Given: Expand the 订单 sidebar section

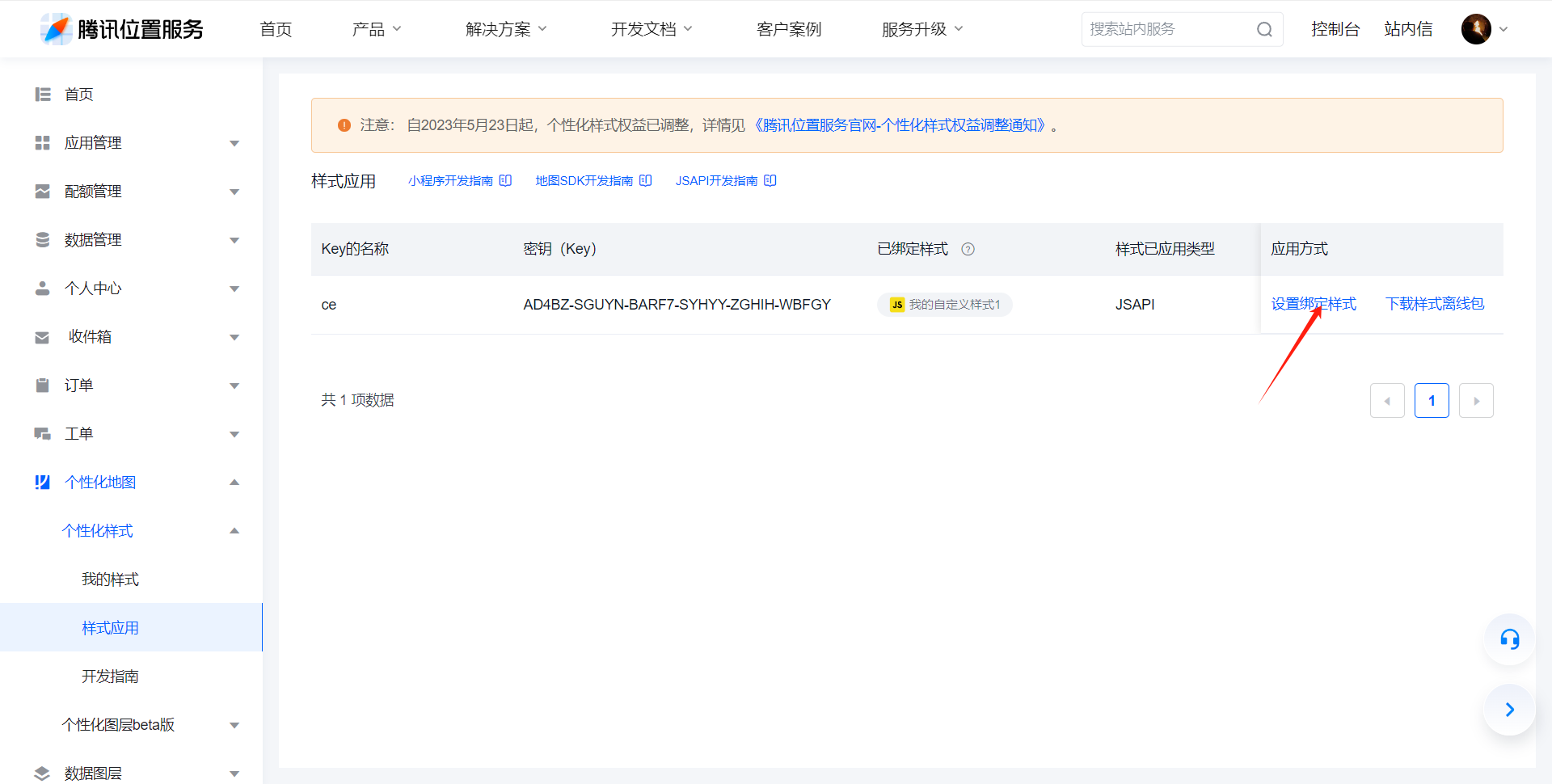Looking at the screenshot, I should [x=234, y=386].
